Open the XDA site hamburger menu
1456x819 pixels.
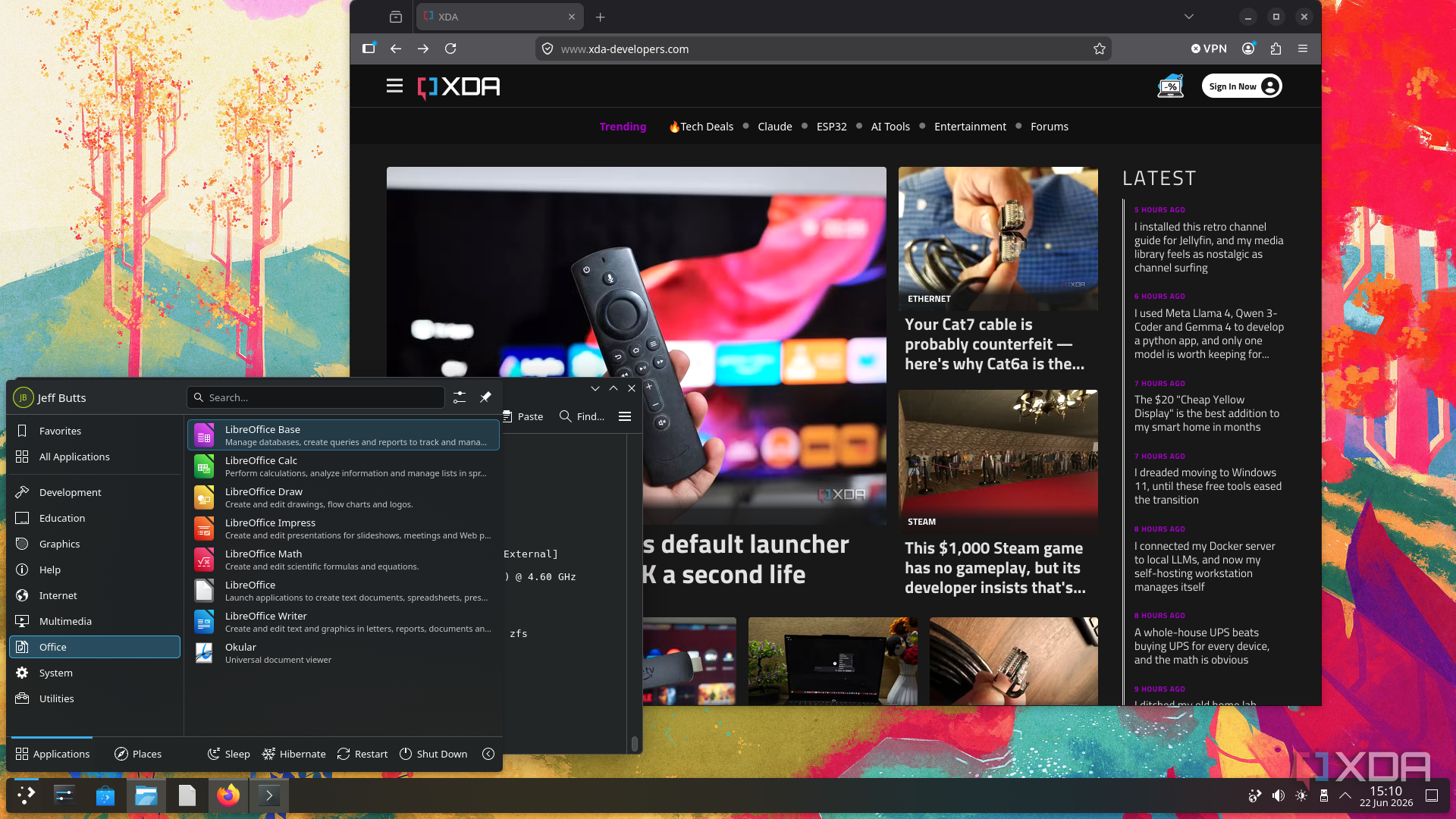pos(394,86)
